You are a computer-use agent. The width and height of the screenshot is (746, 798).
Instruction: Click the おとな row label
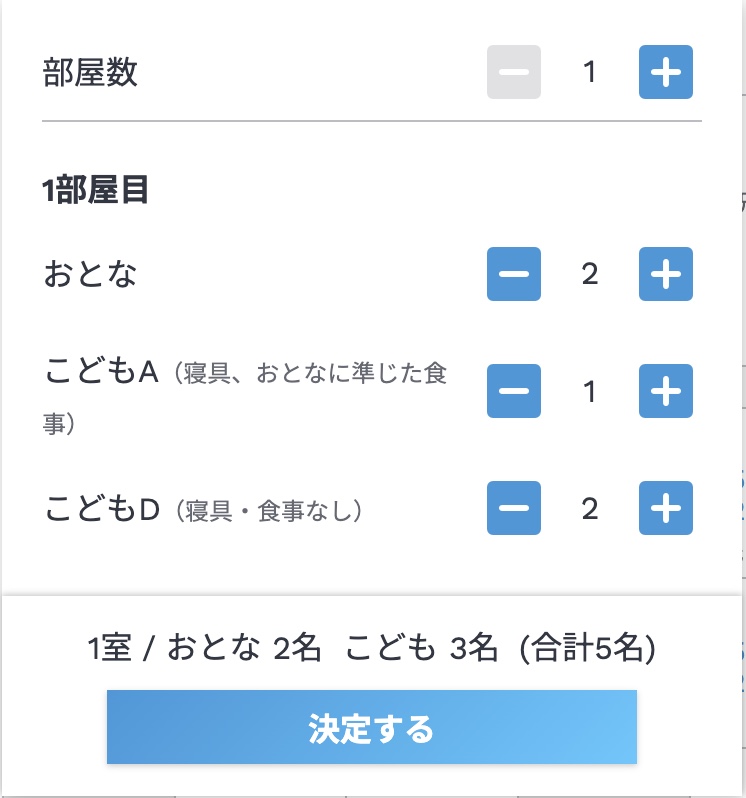coord(90,274)
